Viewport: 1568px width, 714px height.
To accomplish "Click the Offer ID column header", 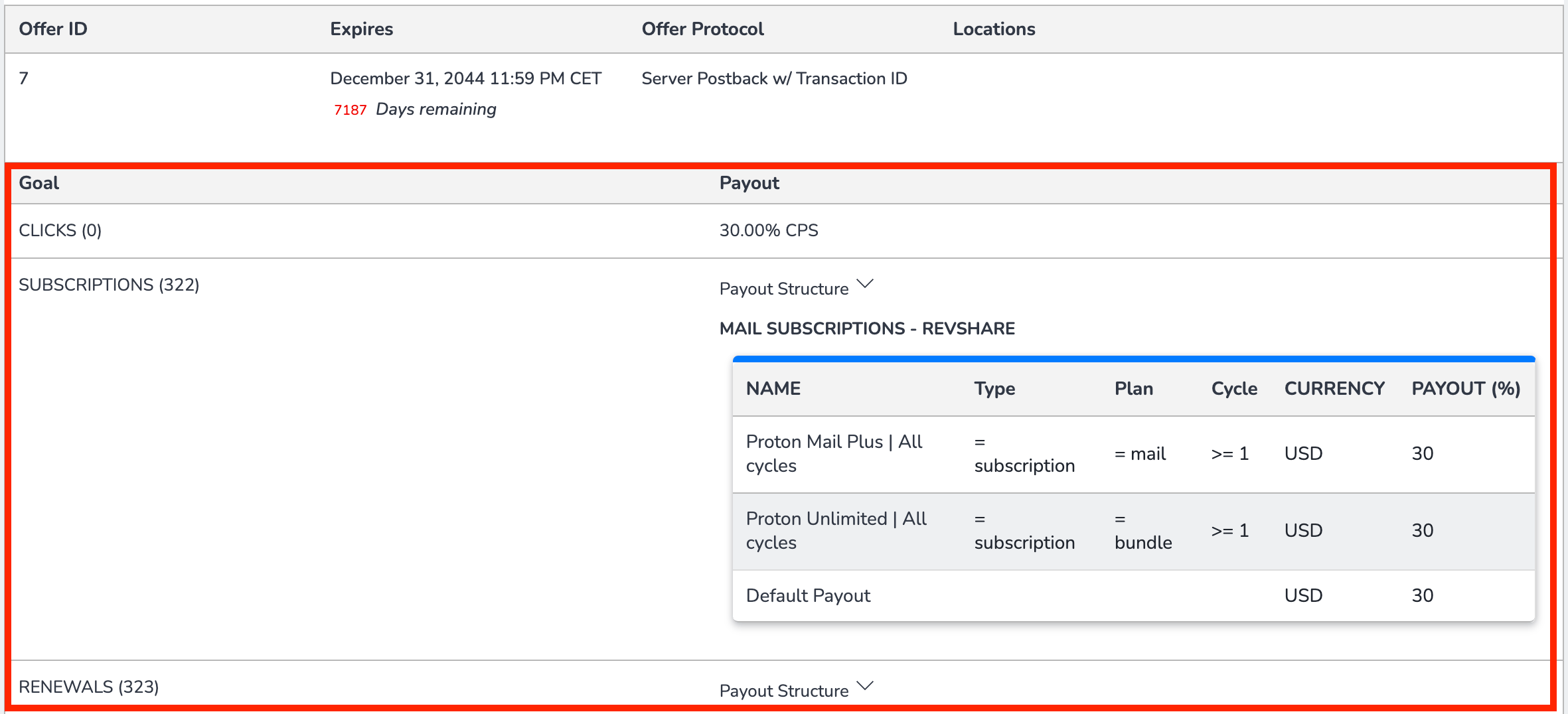I will (53, 29).
